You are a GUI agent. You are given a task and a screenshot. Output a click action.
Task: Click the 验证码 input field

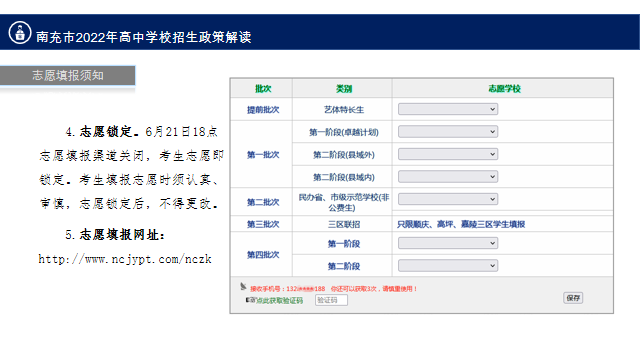click(x=331, y=300)
